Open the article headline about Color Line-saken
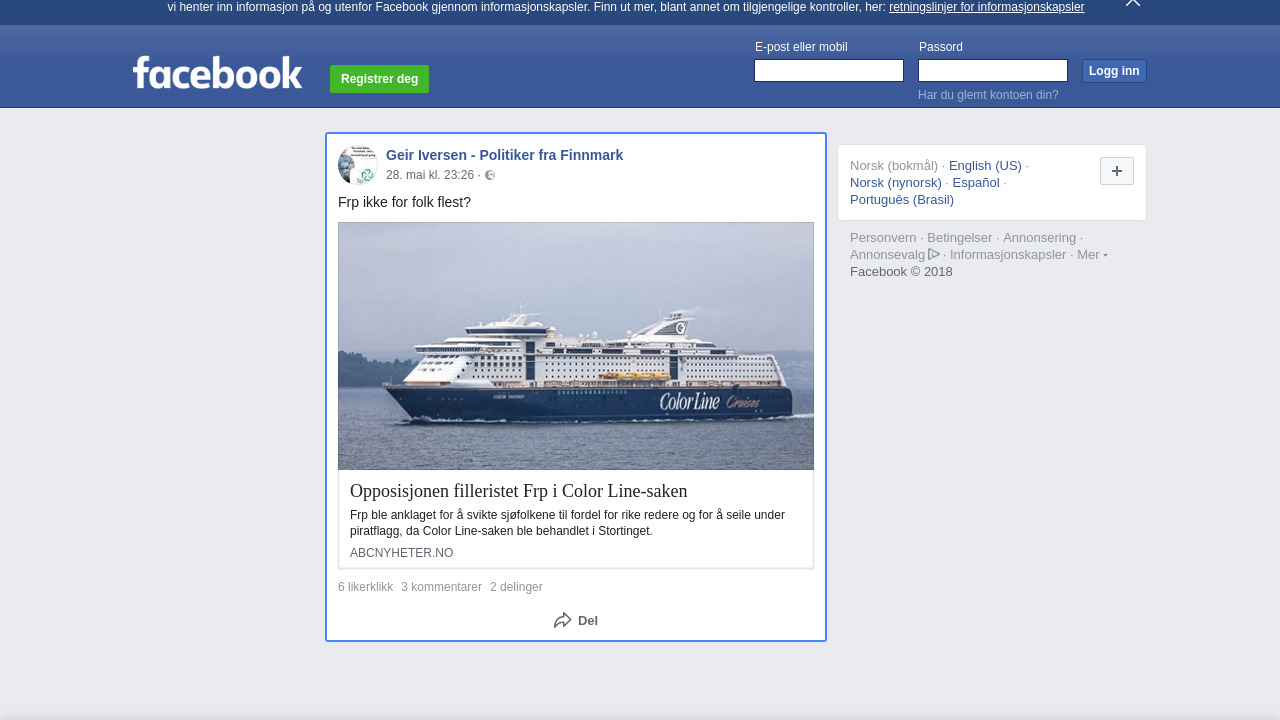The image size is (1280, 720). (518, 491)
